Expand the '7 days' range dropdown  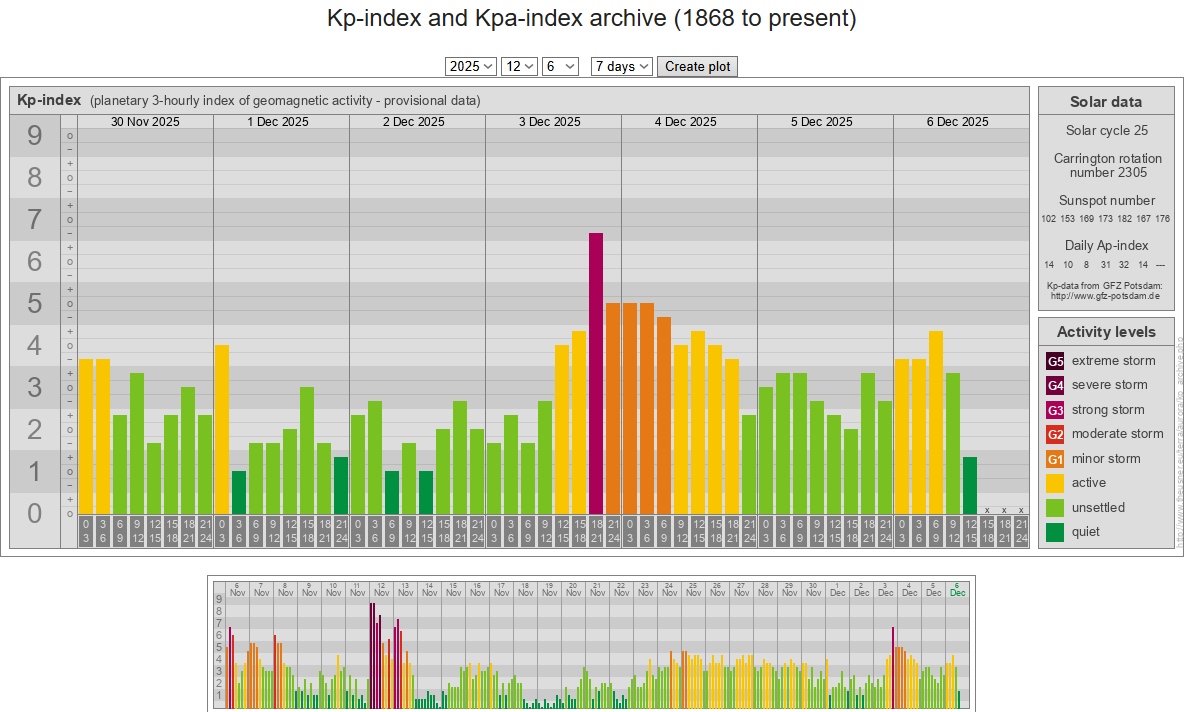point(621,66)
